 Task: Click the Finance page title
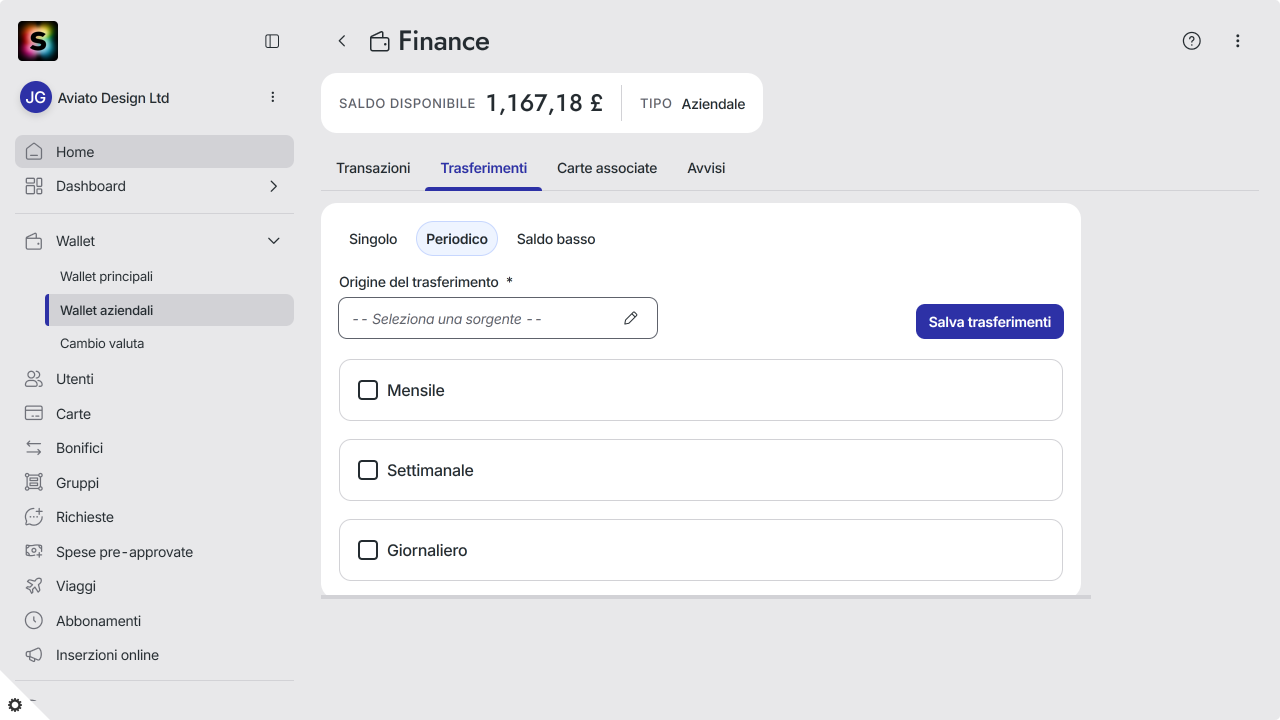(444, 41)
